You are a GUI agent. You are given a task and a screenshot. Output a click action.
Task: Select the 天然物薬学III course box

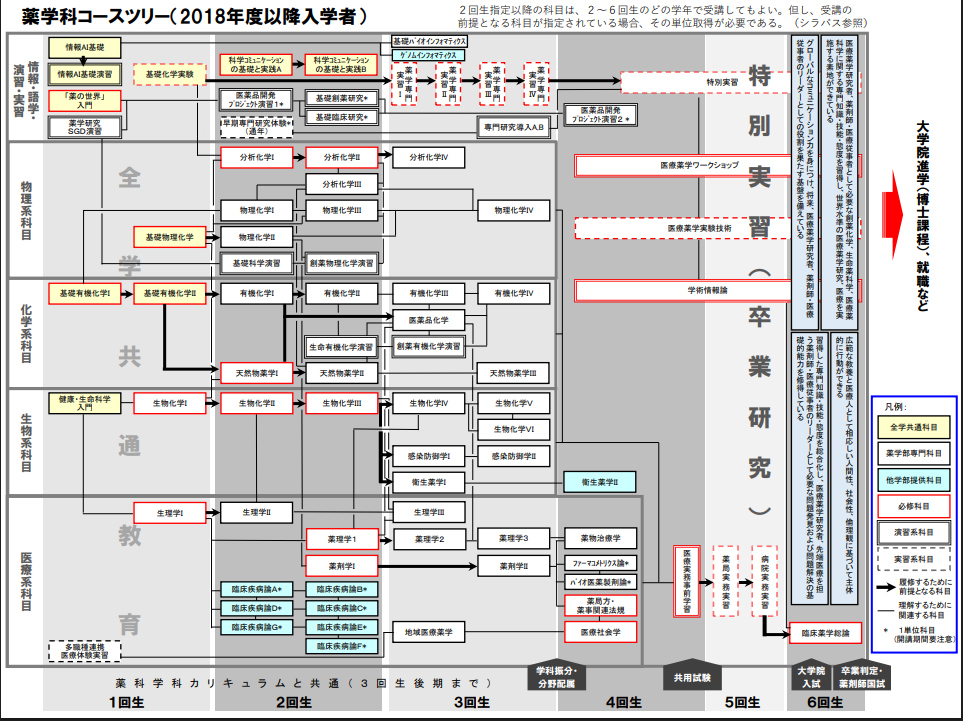point(513,373)
